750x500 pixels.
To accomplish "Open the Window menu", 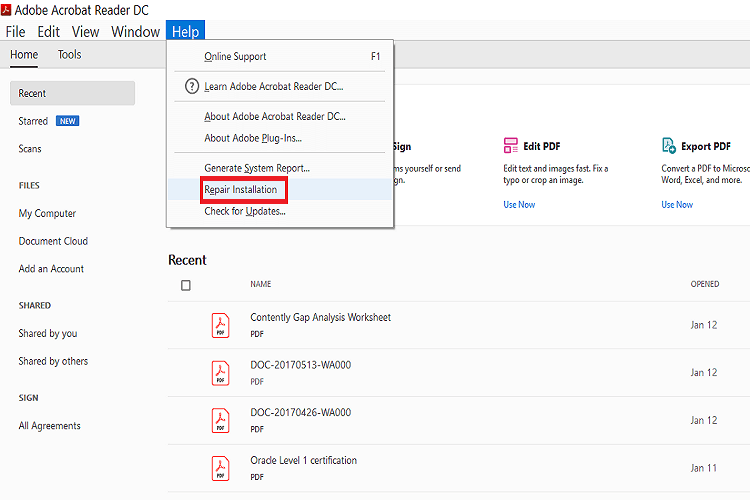I will (135, 32).
